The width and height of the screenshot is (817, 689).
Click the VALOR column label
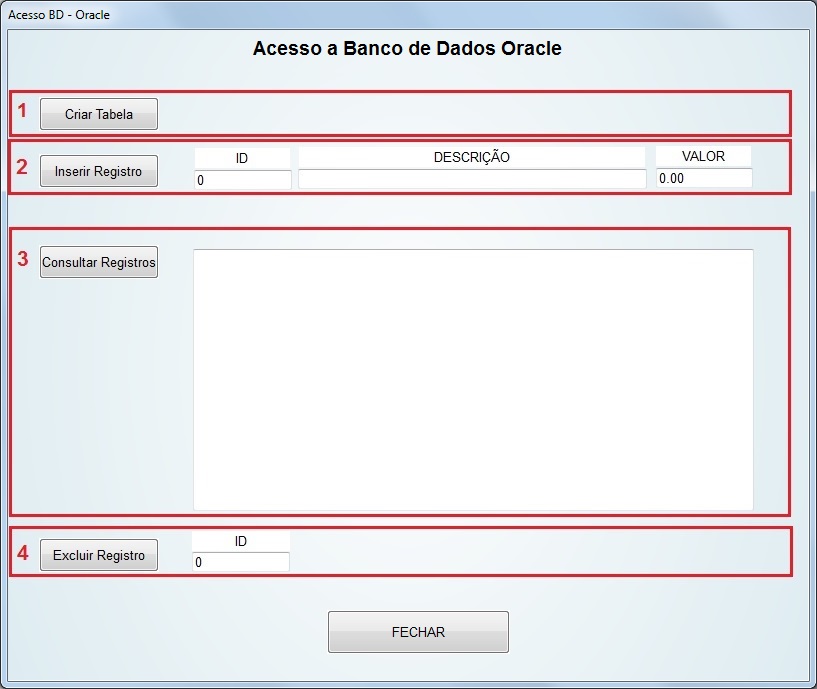703,156
